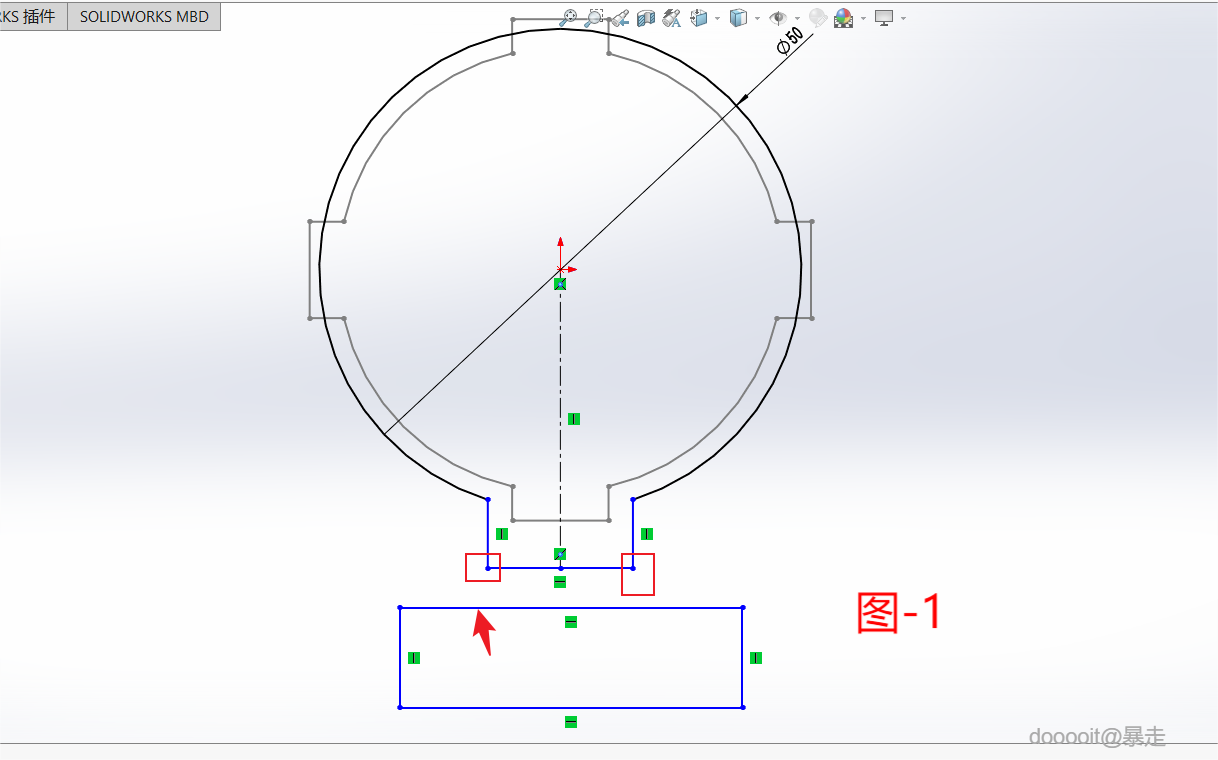Open the Apply Scene dropdown arrow
This screenshot has width=1218, height=760.
[863, 18]
